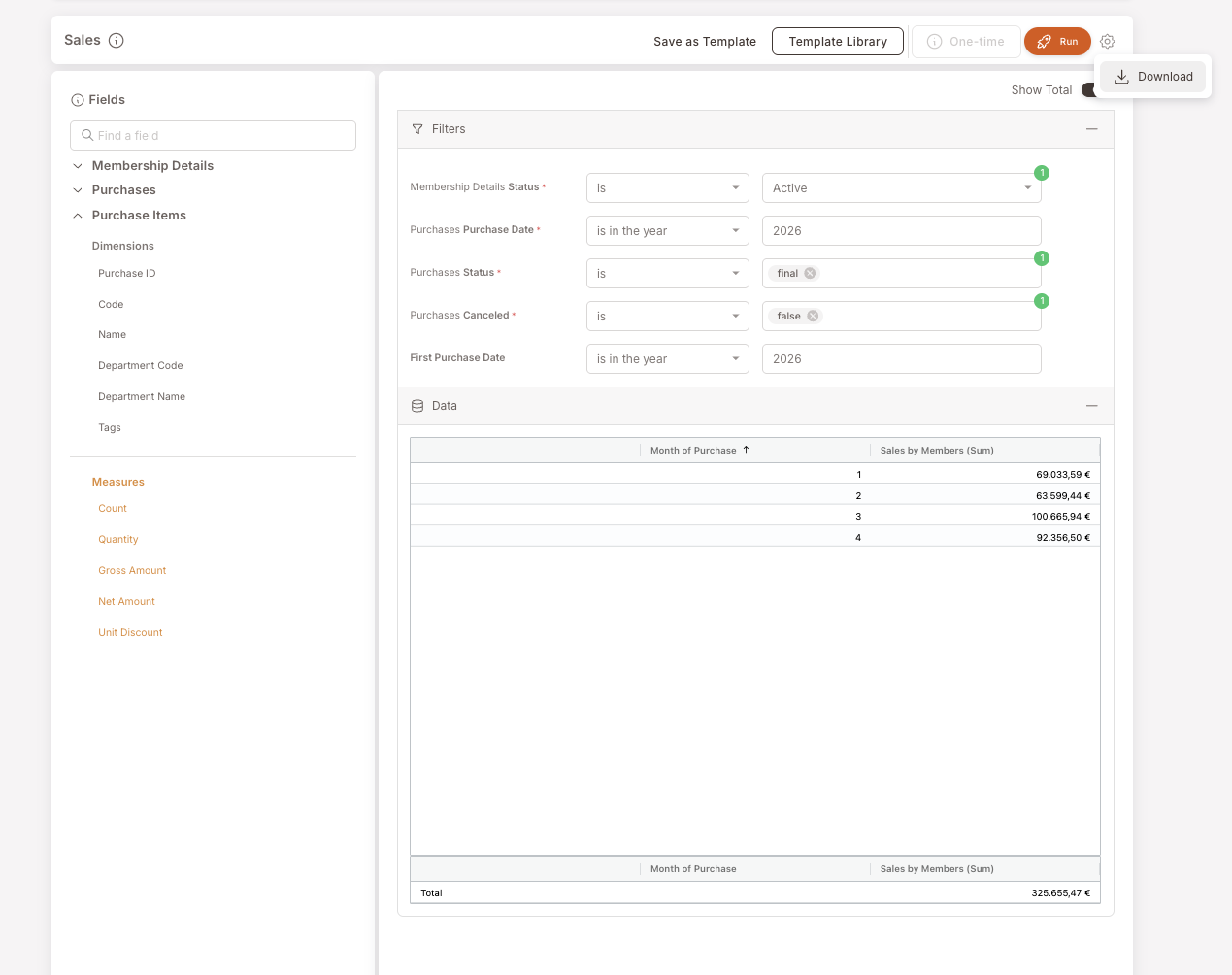The width and height of the screenshot is (1232, 975).
Task: Select the Gross Amount measure
Action: click(132, 571)
